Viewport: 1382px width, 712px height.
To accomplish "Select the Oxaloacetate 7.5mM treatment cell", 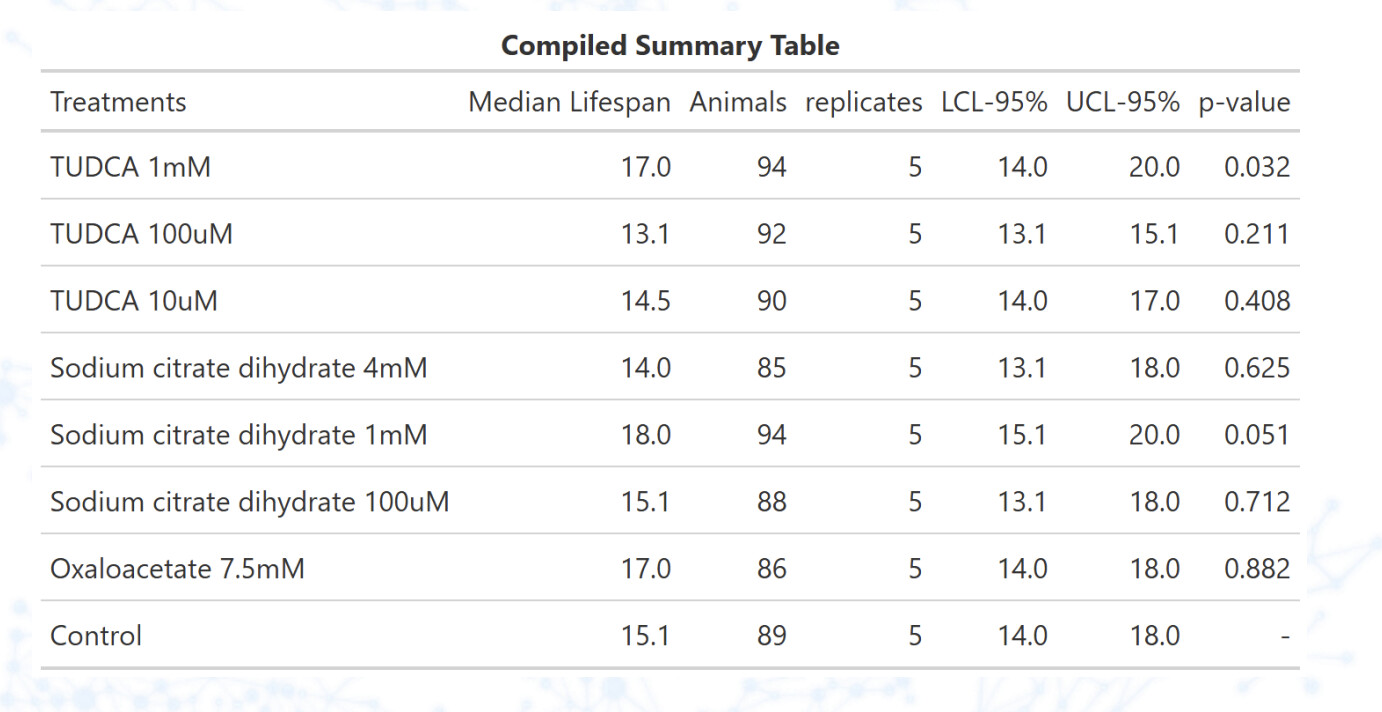I will pos(177,569).
